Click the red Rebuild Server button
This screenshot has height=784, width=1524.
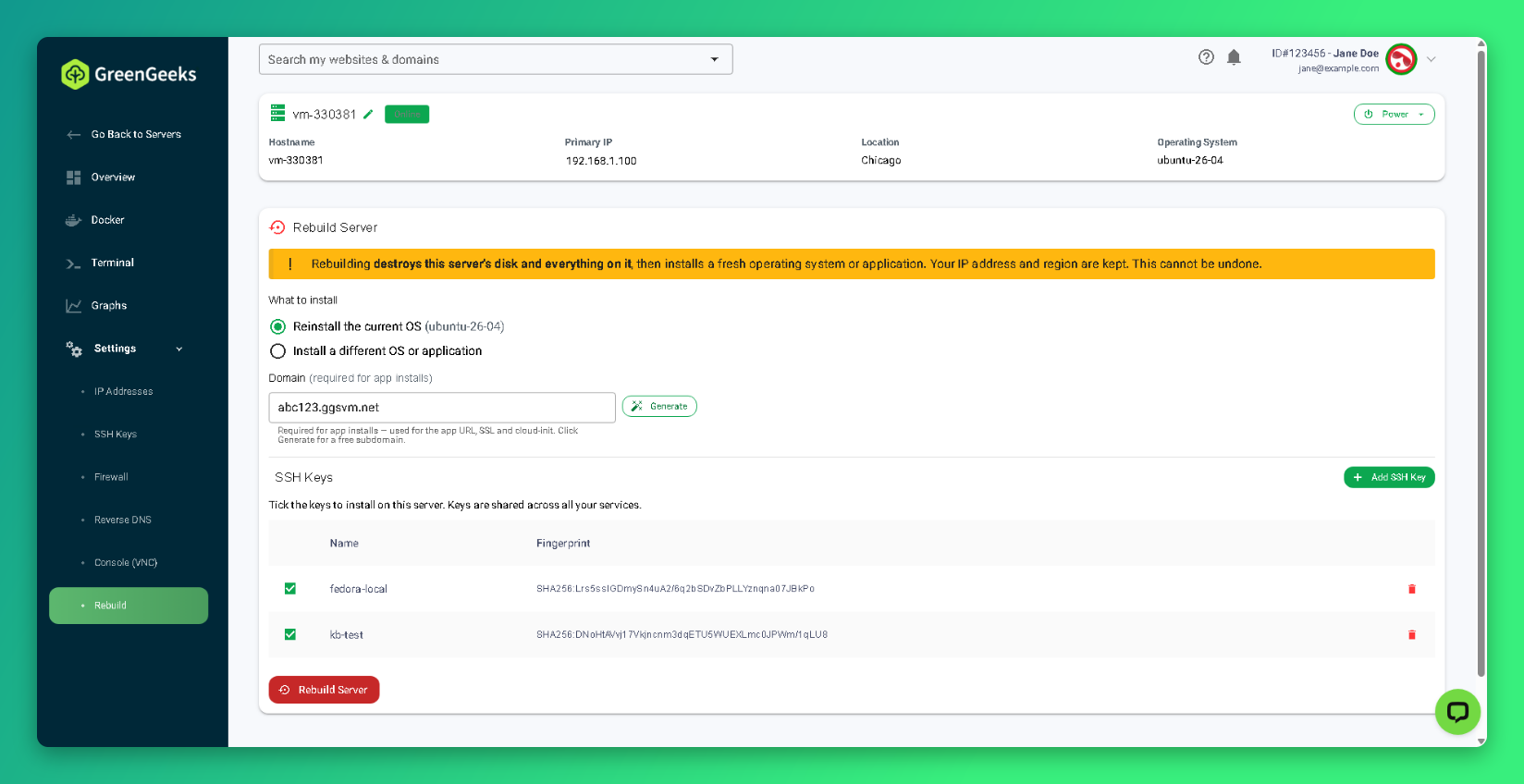pos(324,690)
